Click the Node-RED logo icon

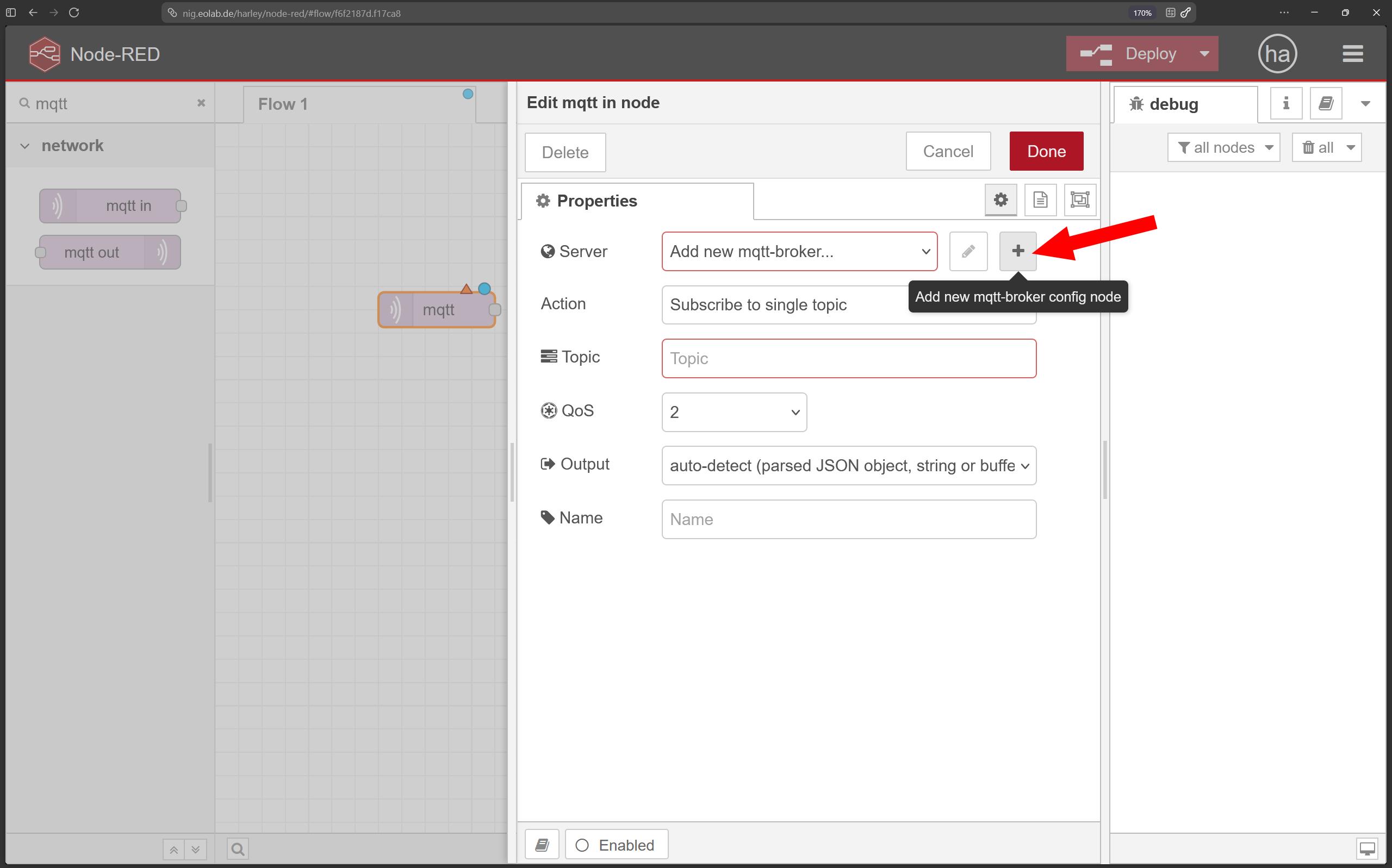click(44, 54)
